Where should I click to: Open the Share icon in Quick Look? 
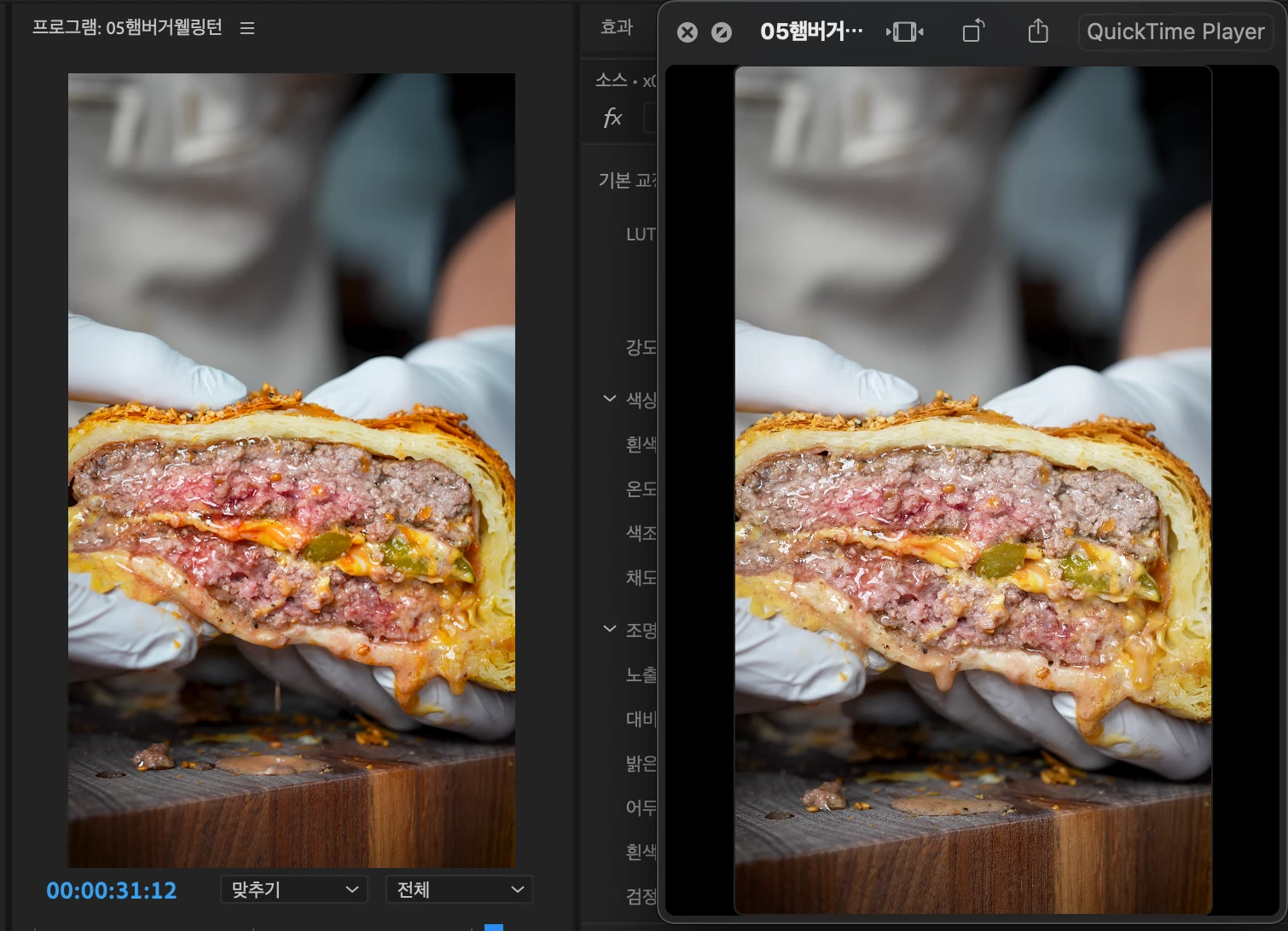click(1038, 32)
